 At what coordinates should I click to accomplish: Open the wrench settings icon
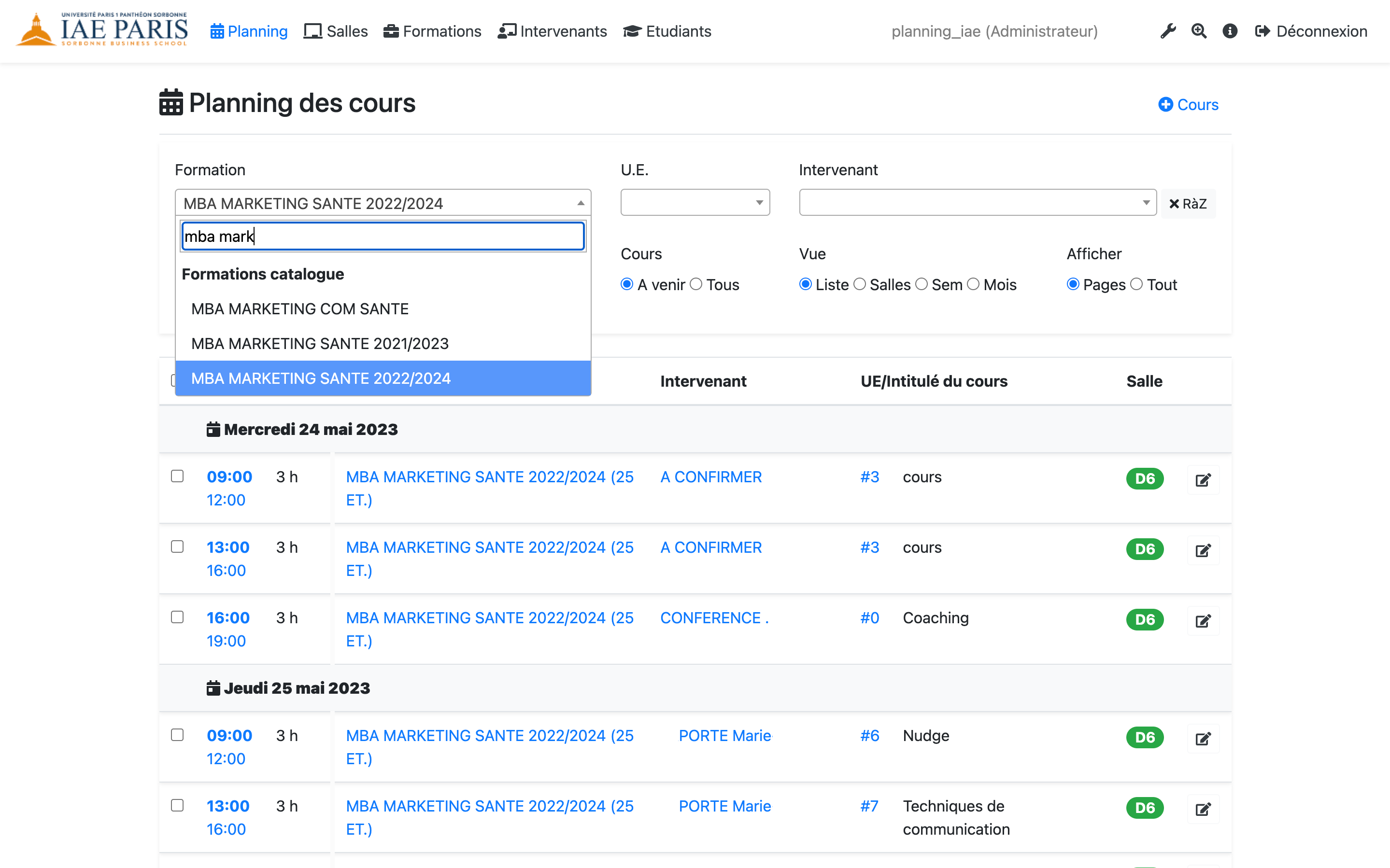point(1168,31)
